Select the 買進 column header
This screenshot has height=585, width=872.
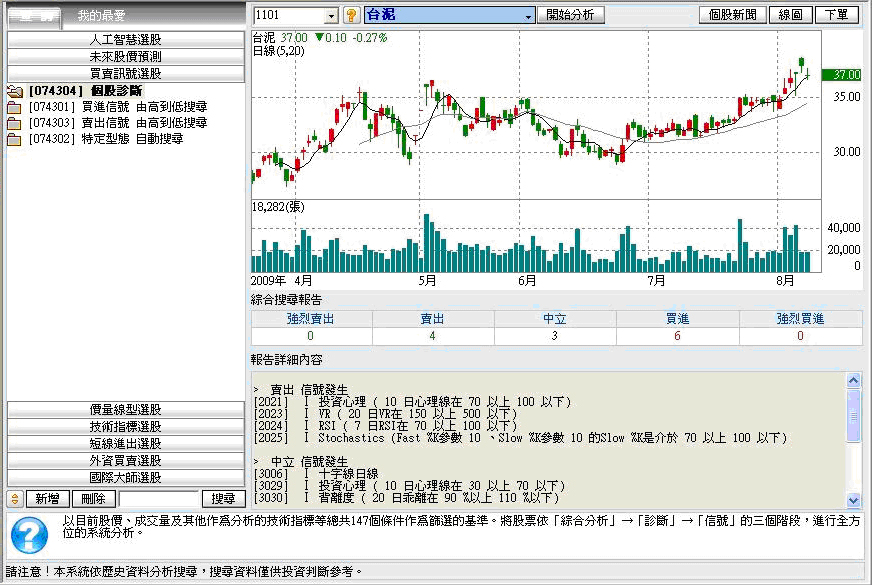677,319
